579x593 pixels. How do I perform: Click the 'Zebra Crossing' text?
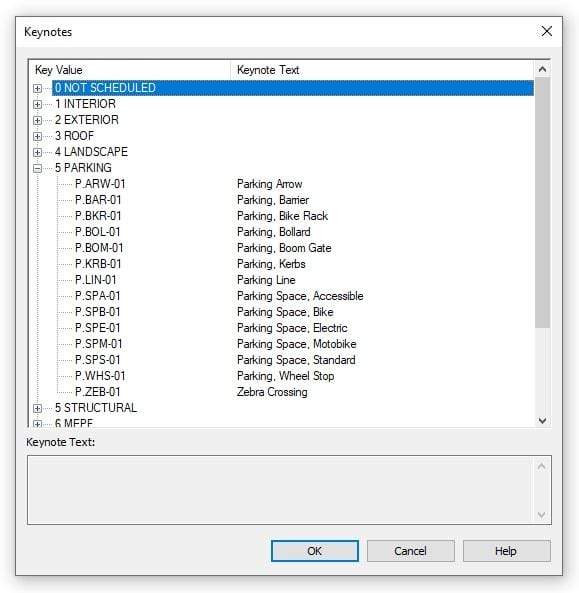point(272,392)
